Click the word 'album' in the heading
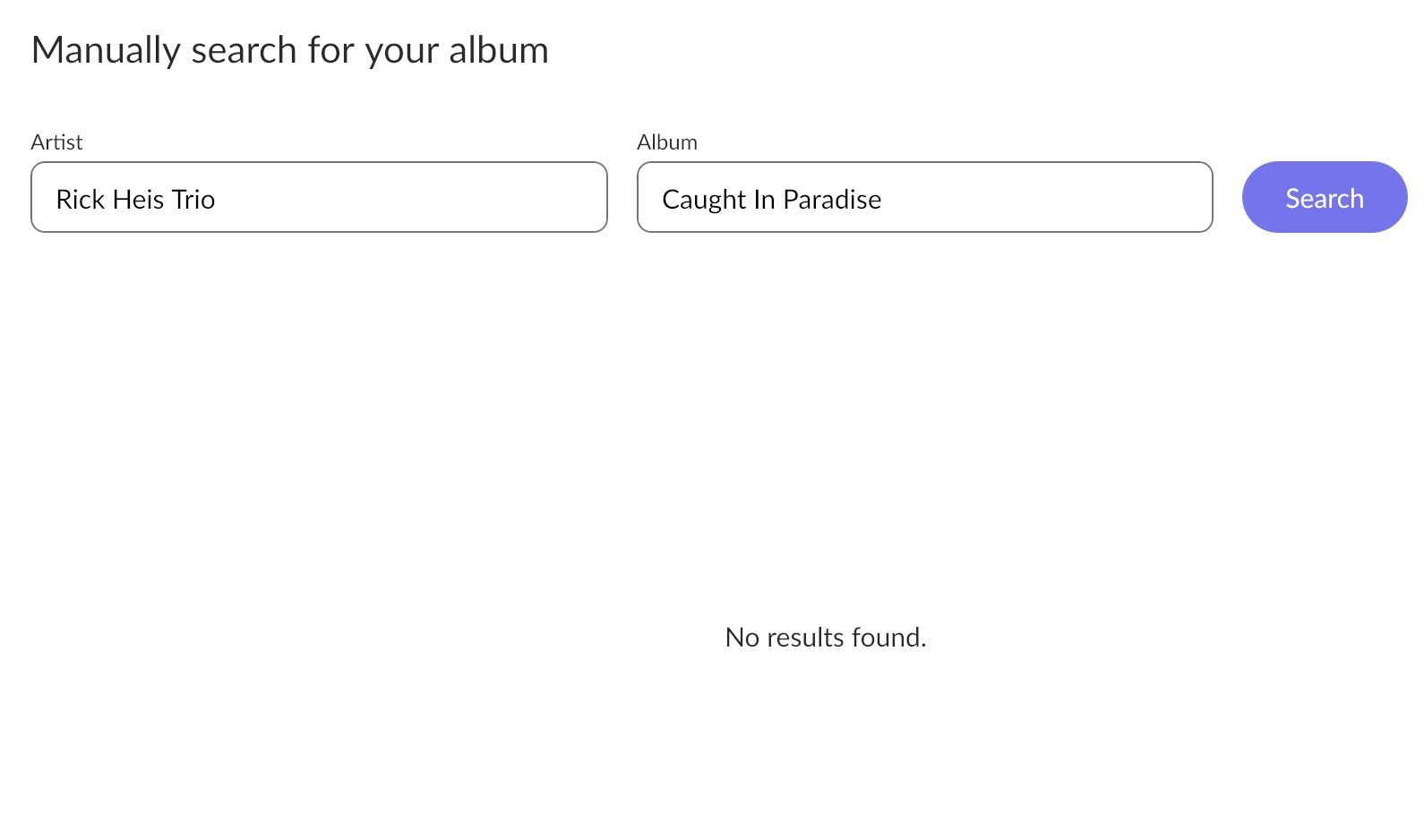 click(499, 51)
